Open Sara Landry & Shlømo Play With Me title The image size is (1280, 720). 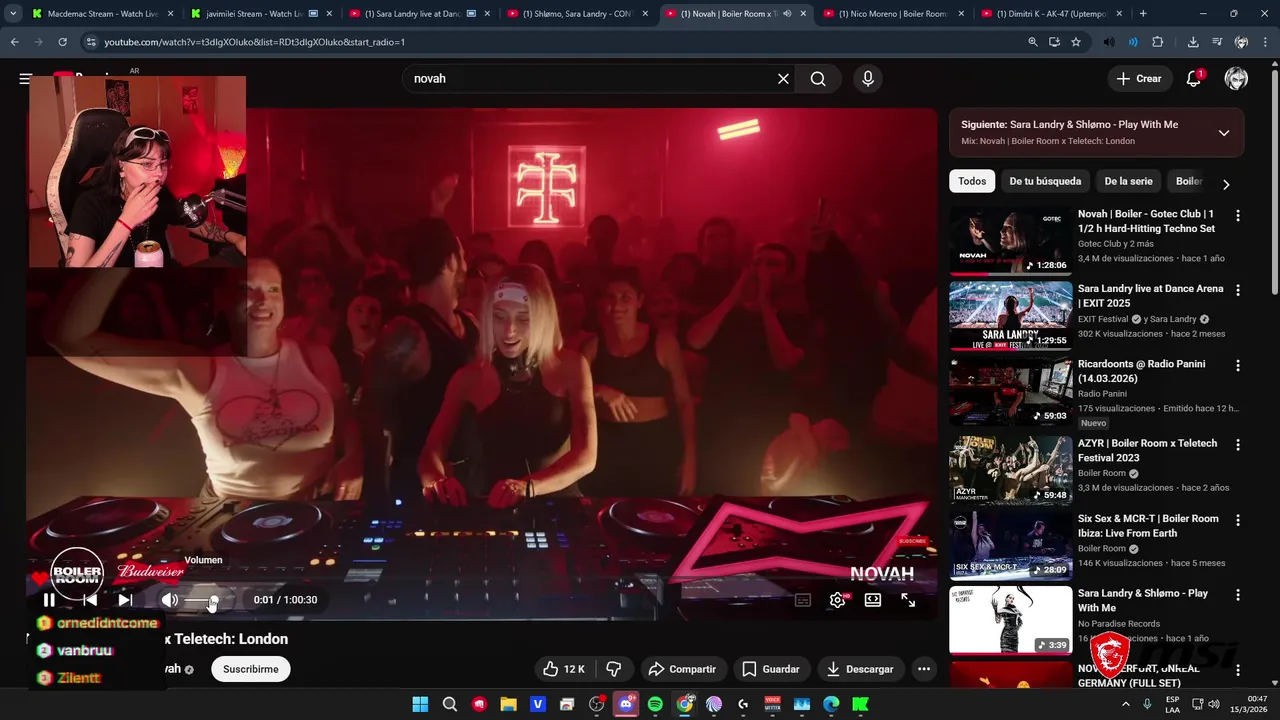(x=1143, y=600)
